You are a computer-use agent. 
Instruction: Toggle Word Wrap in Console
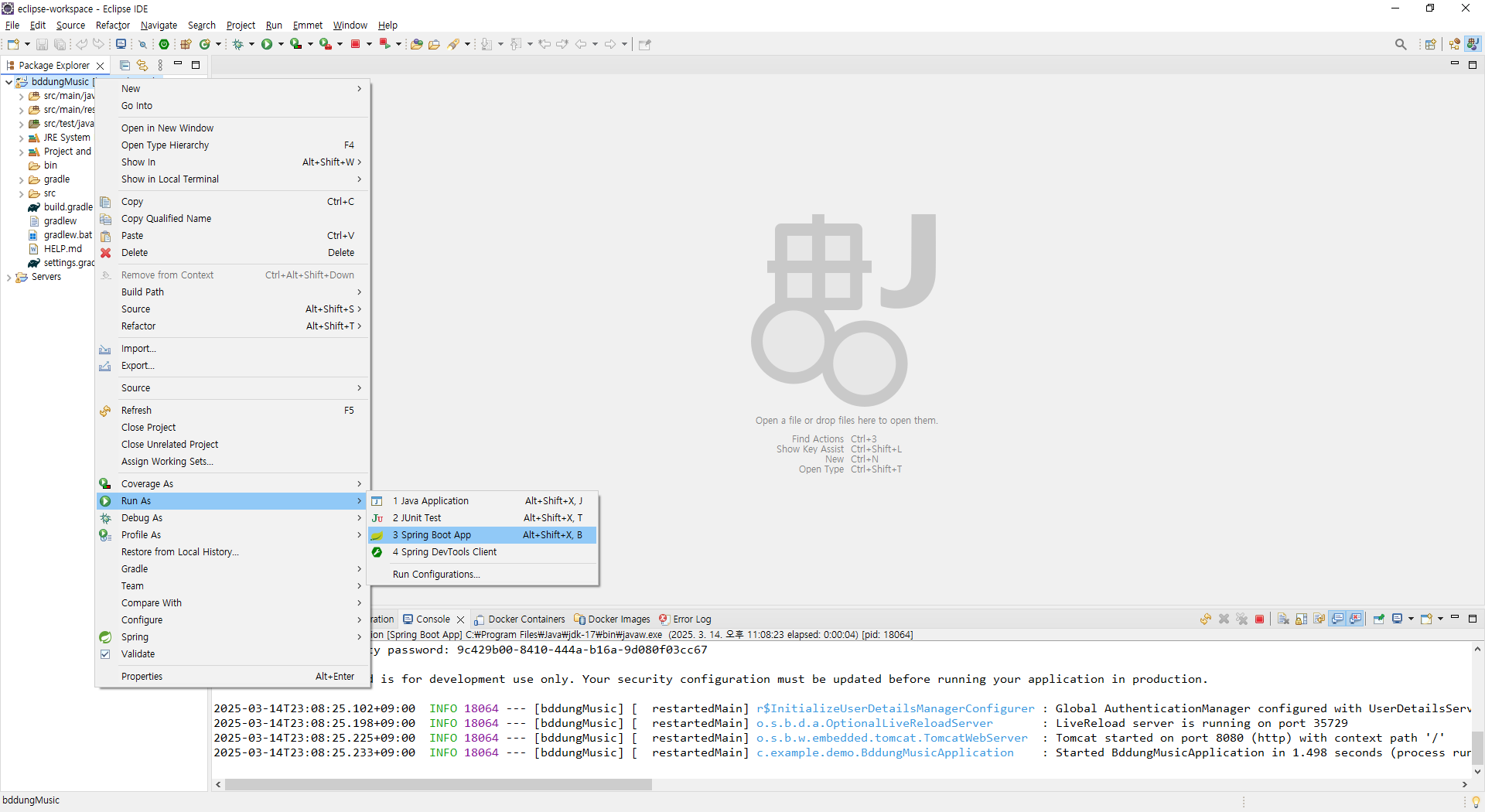pos(1319,619)
